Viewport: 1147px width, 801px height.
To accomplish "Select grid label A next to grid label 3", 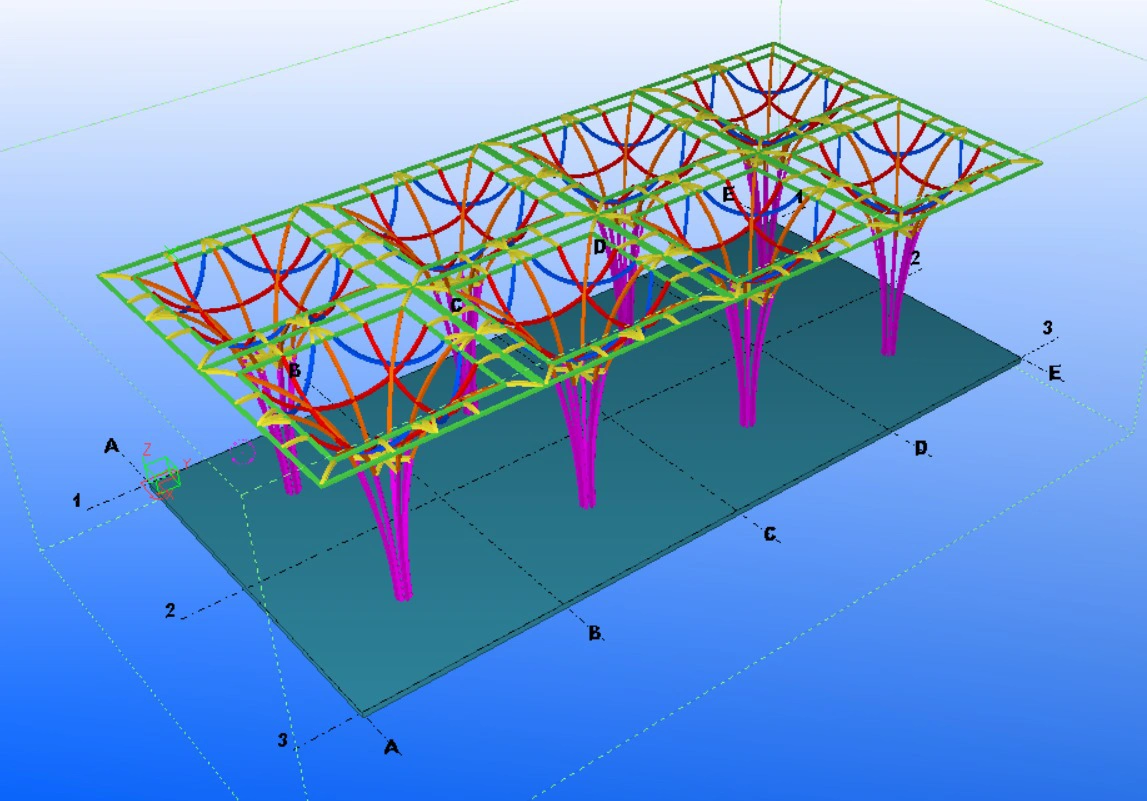I will [x=392, y=748].
